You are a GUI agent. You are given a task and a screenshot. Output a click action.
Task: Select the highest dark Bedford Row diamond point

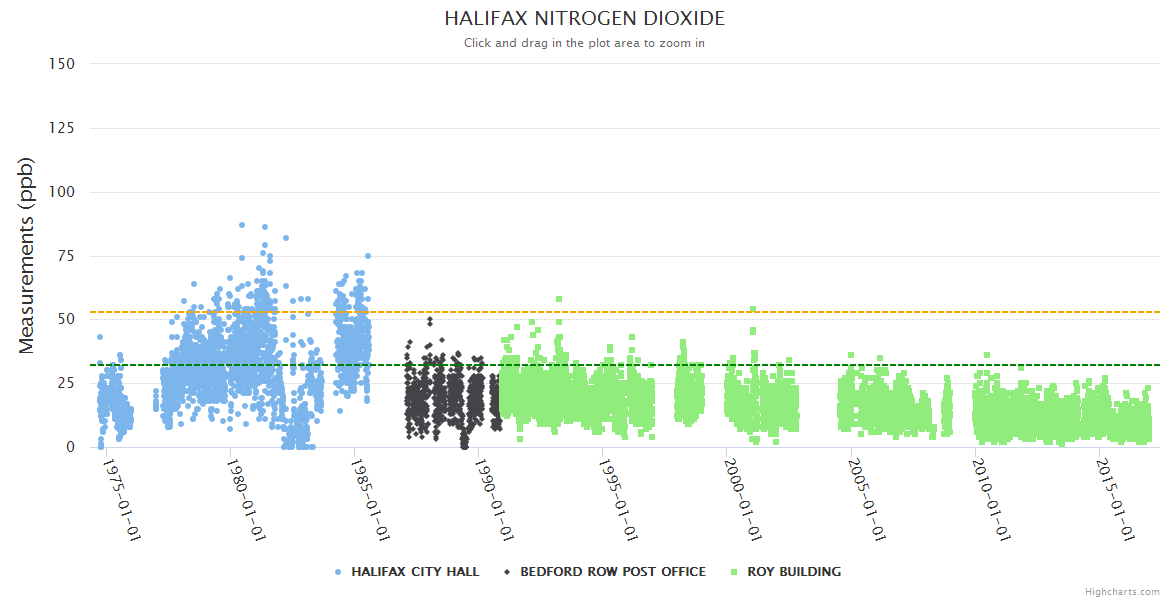[430, 320]
